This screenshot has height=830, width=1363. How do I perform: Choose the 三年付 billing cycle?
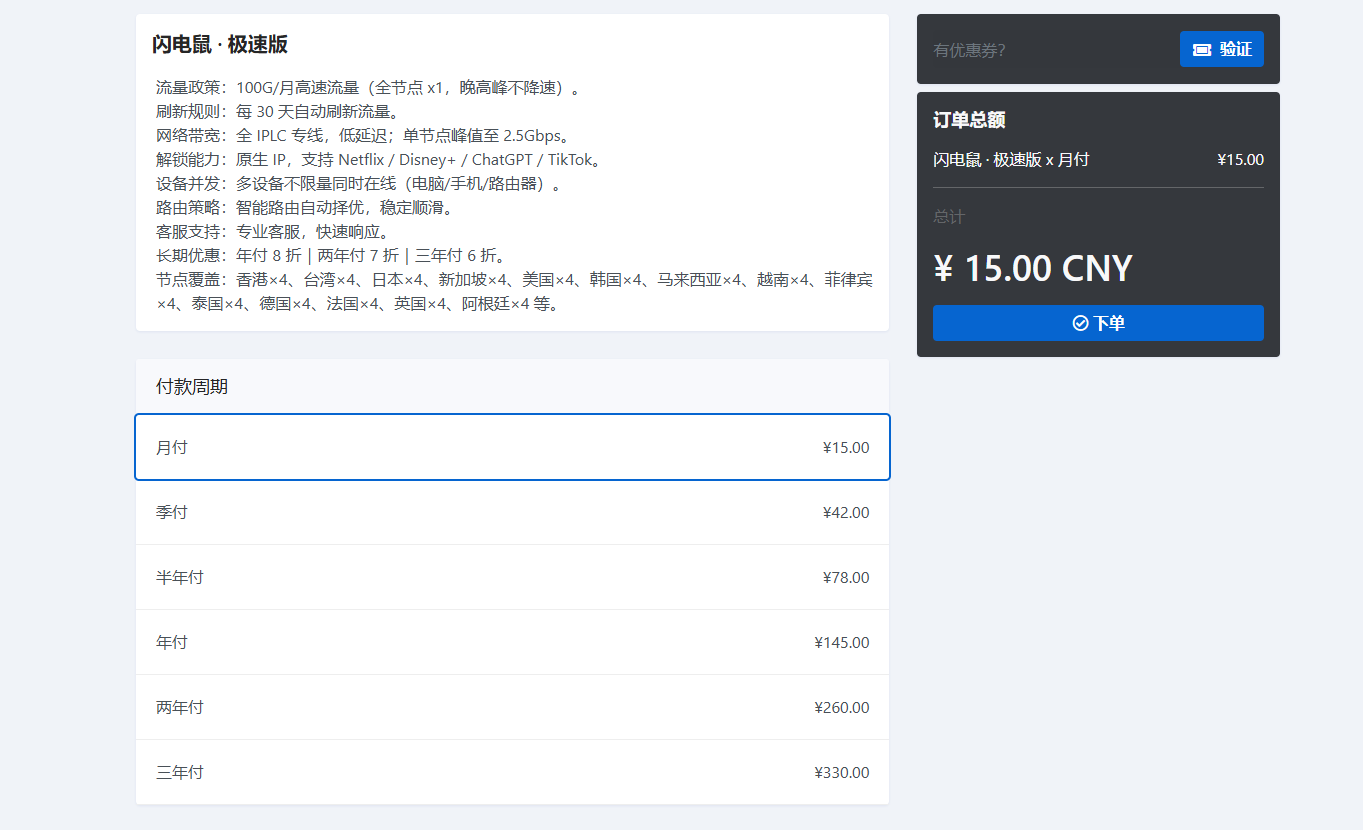coord(512,772)
